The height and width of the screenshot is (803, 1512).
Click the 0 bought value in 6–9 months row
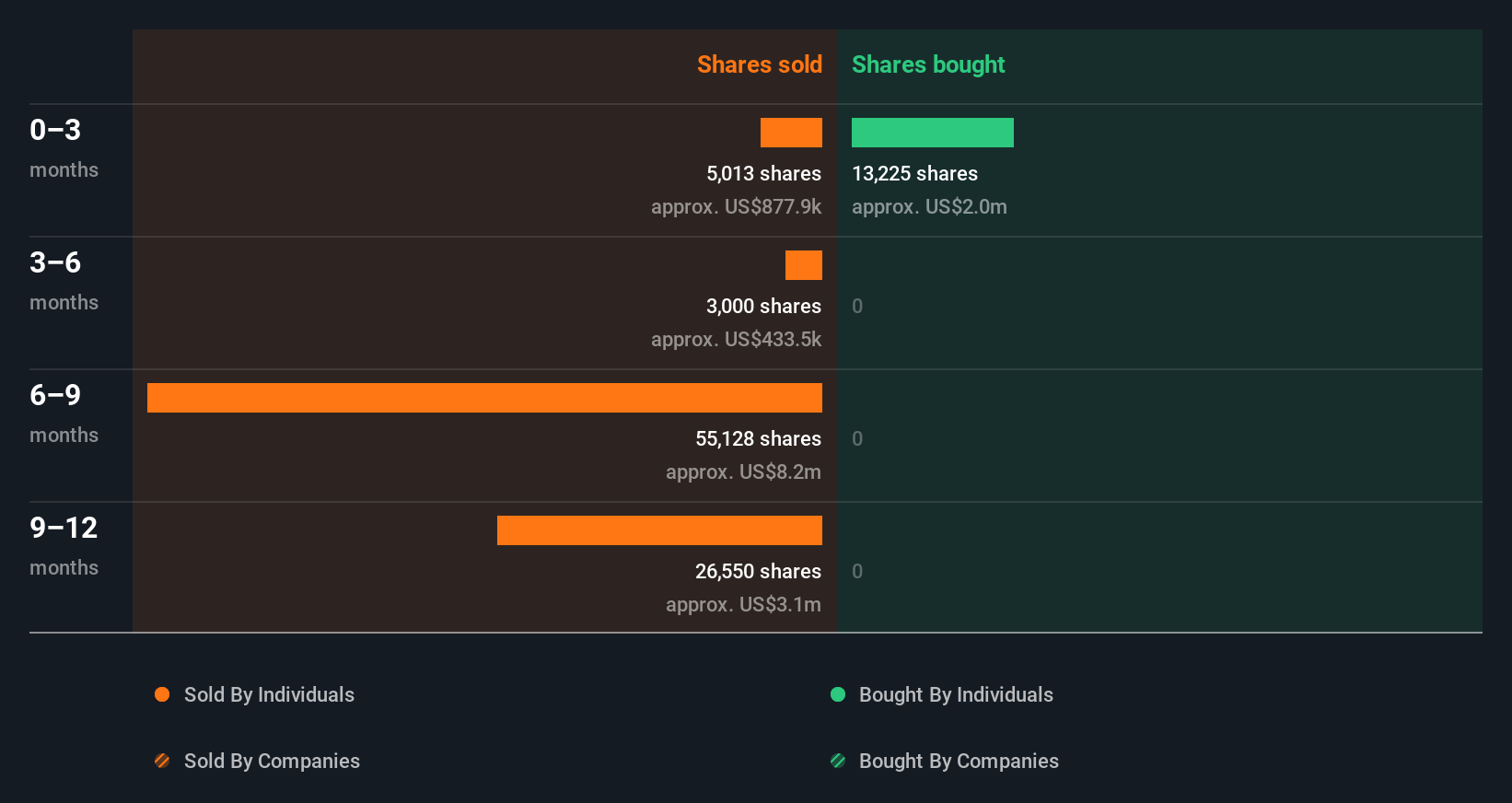tap(857, 439)
